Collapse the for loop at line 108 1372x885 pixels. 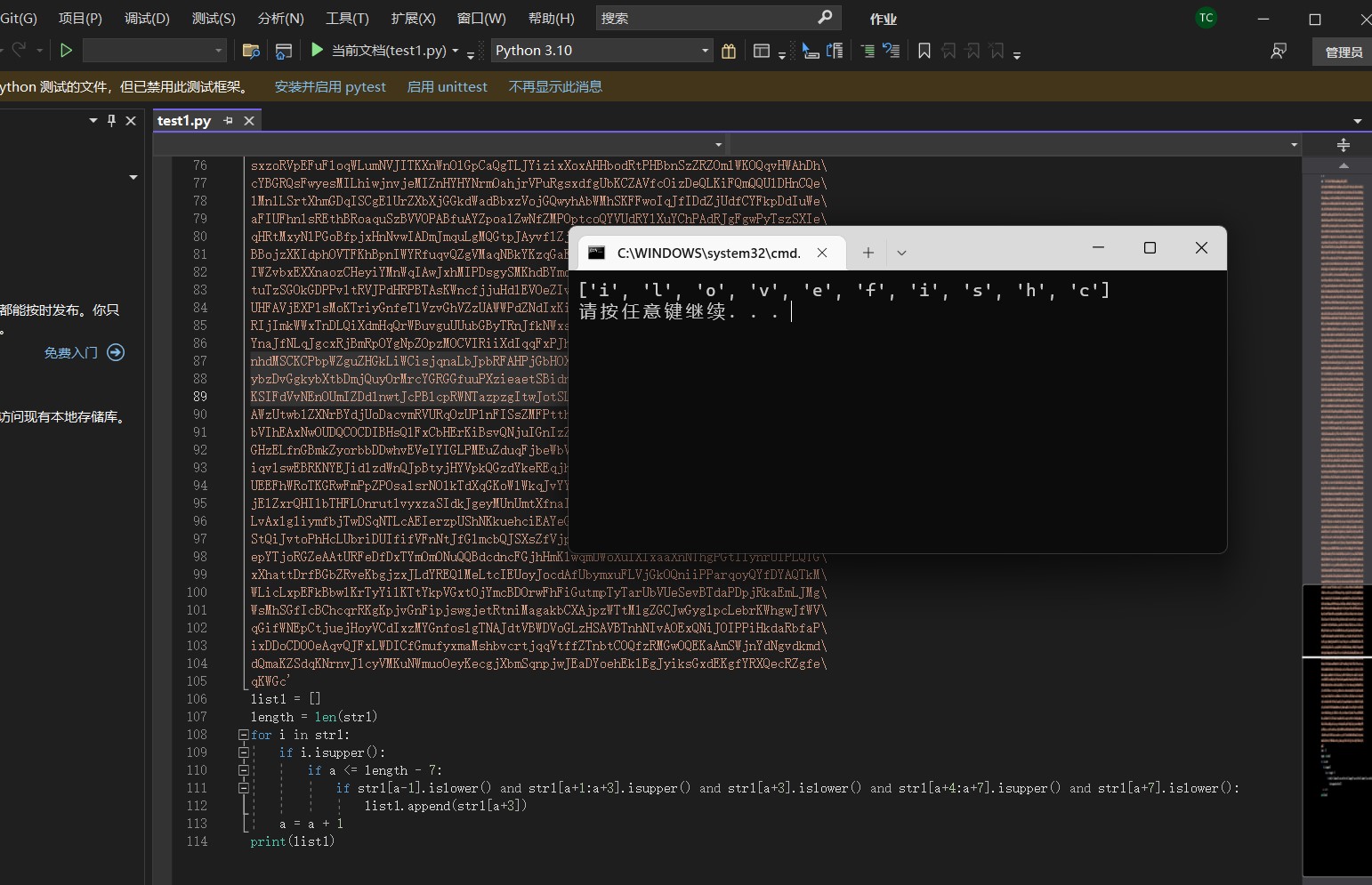coord(243,735)
